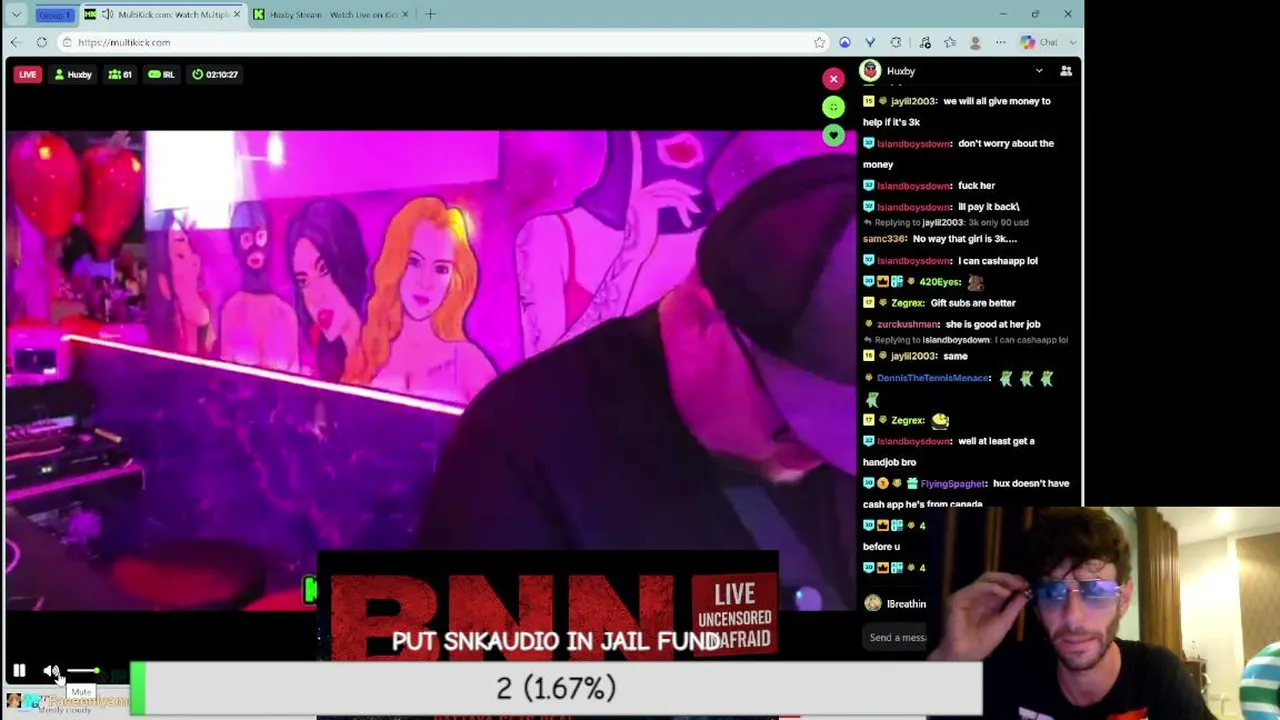1280x720 pixels.
Task: Expand the Huxby chat selector dropdown
Action: [1039, 71]
